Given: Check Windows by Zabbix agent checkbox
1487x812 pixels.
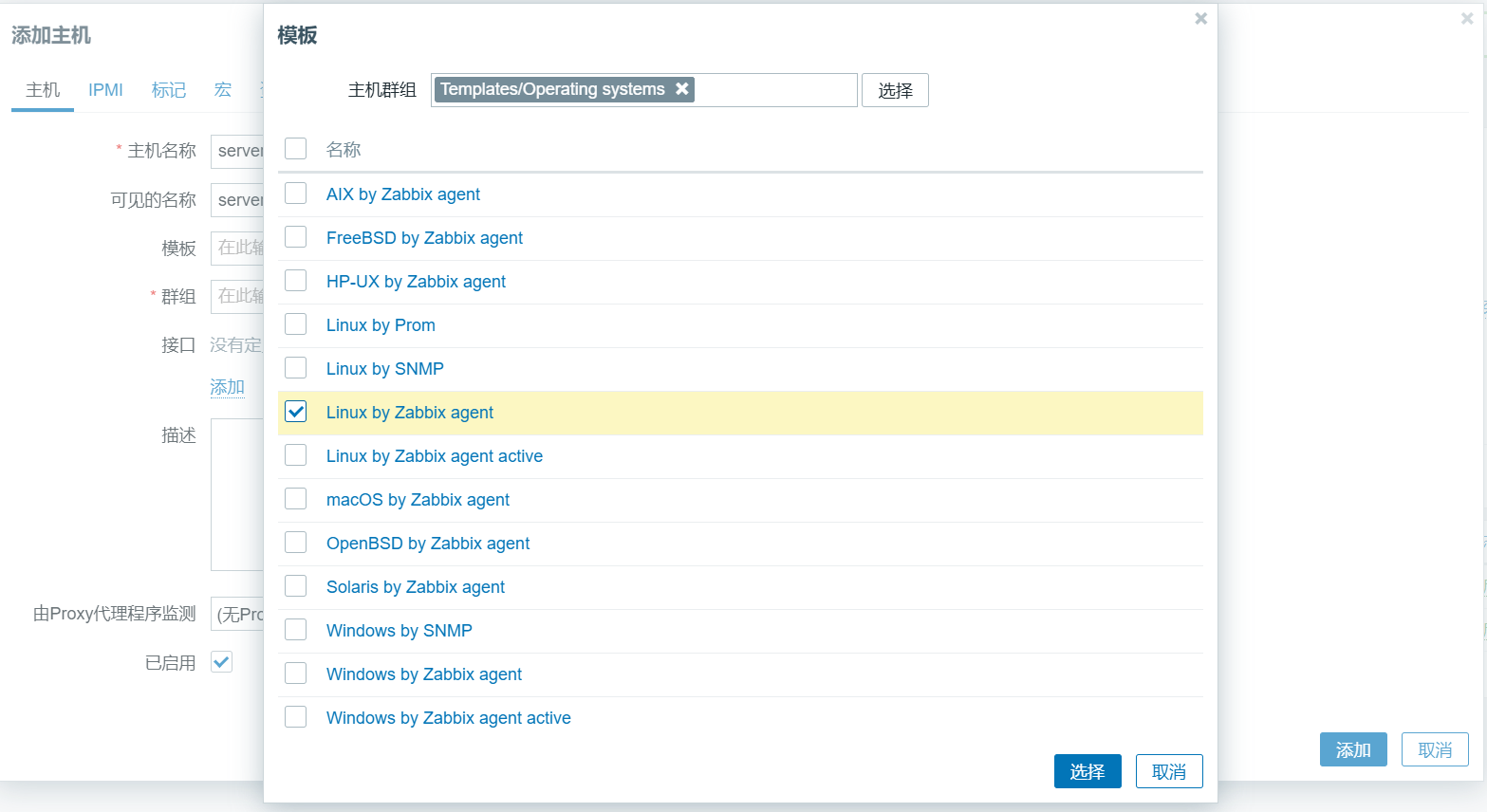Looking at the screenshot, I should tap(296, 674).
